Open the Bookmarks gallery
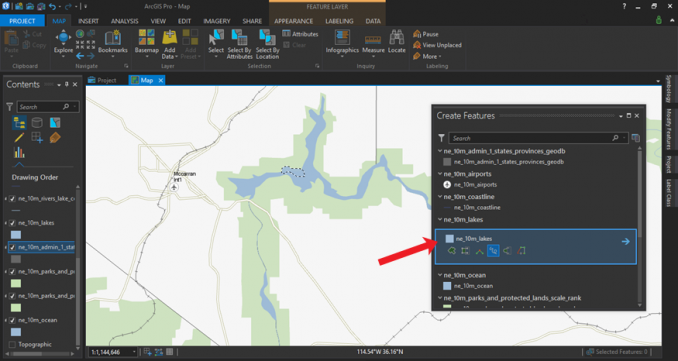Image resolution: width=678 pixels, height=361 pixels. tap(112, 44)
